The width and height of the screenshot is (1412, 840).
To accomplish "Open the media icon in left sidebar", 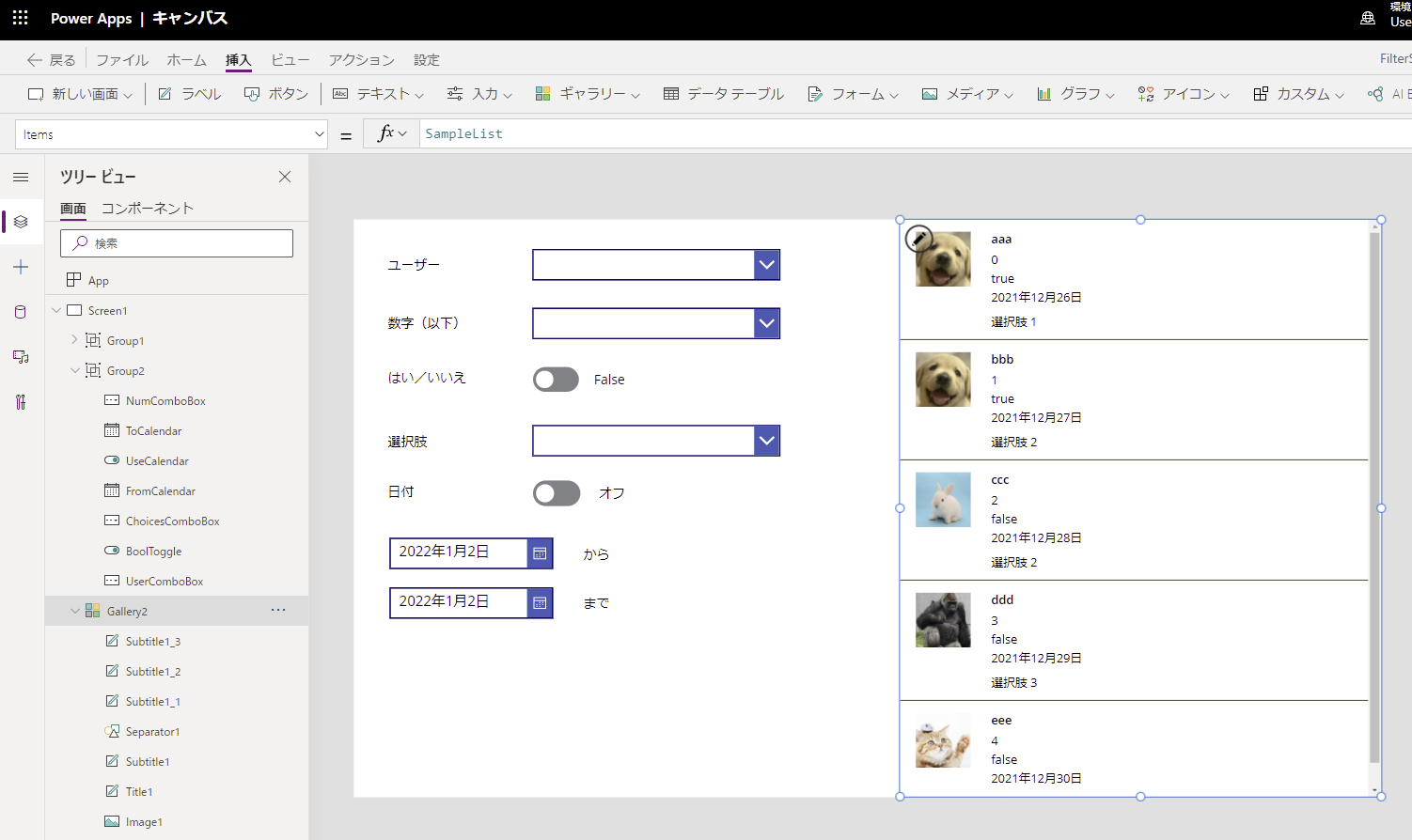I will tap(21, 357).
